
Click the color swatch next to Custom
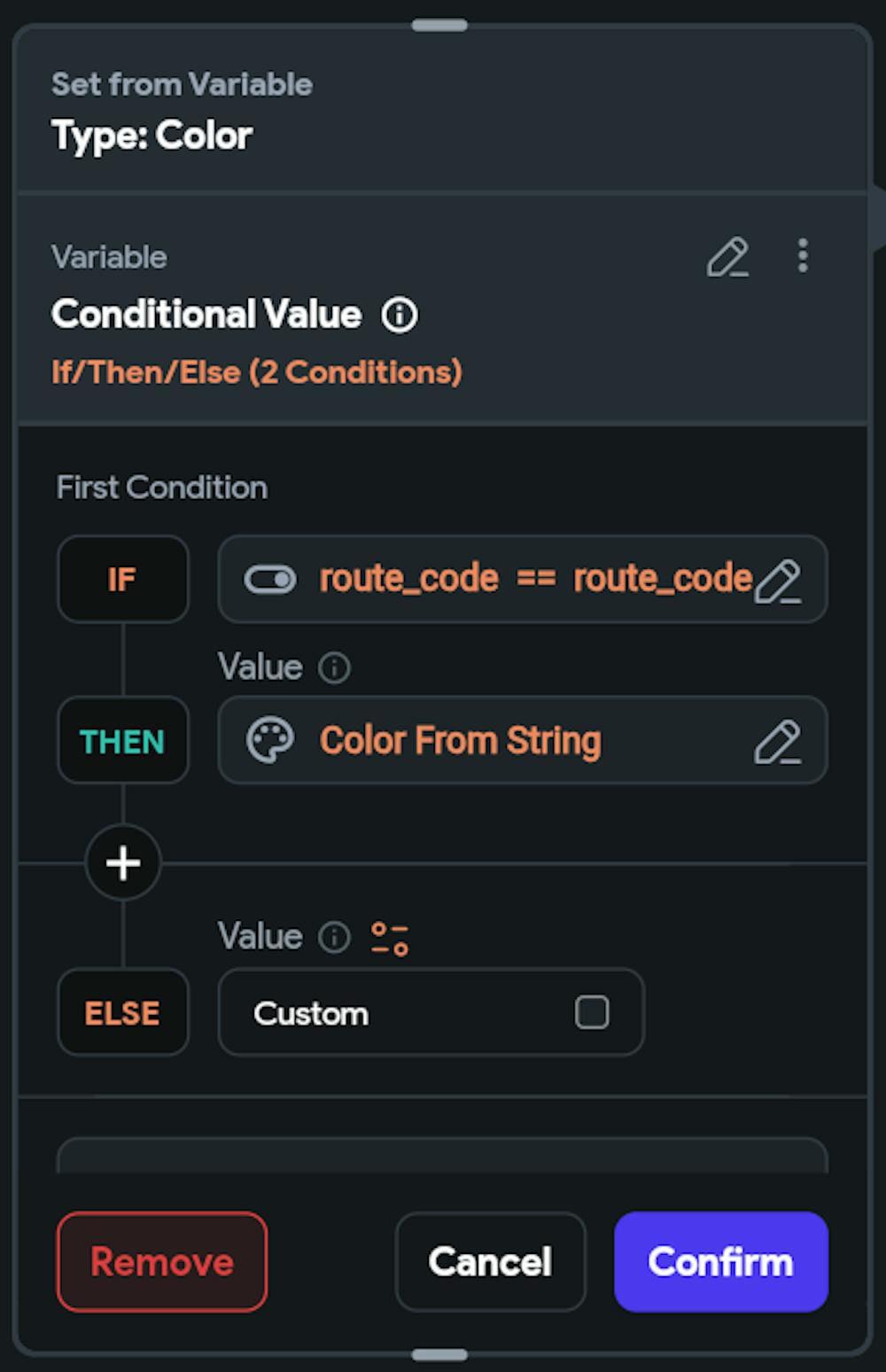(592, 1012)
